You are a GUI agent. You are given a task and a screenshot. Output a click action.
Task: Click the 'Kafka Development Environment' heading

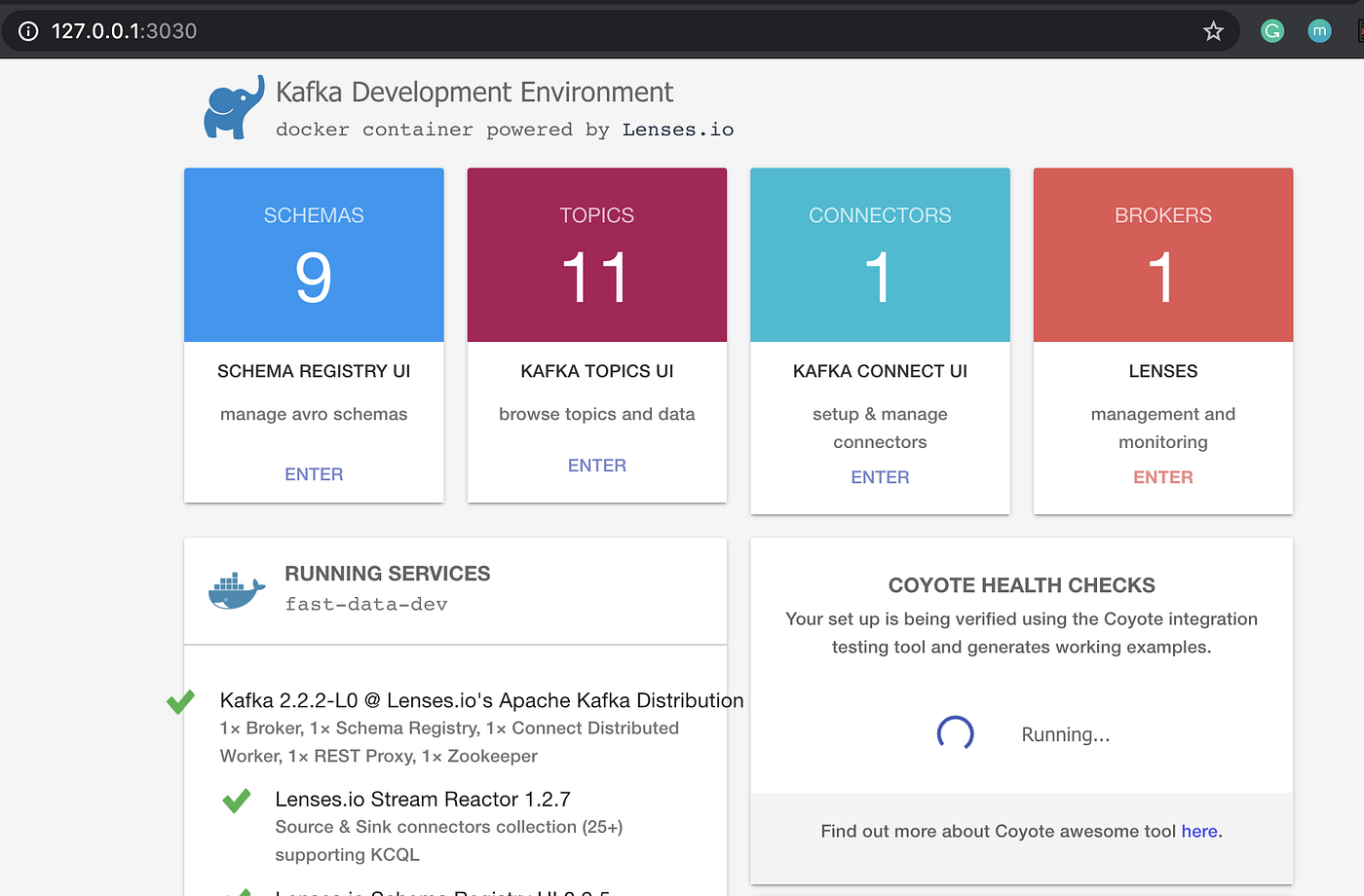[x=474, y=93]
